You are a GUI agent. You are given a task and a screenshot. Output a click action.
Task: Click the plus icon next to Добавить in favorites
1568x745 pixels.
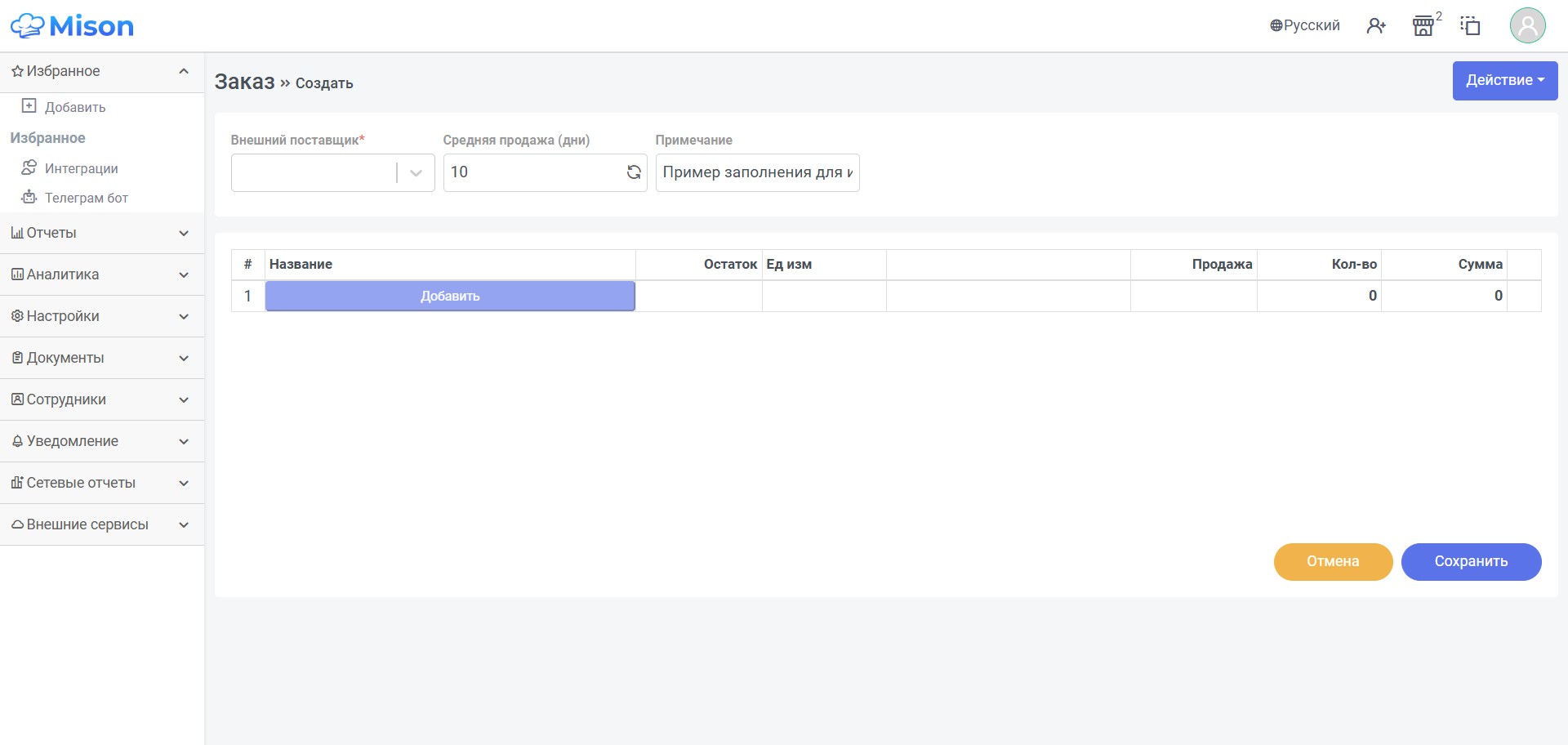click(29, 106)
